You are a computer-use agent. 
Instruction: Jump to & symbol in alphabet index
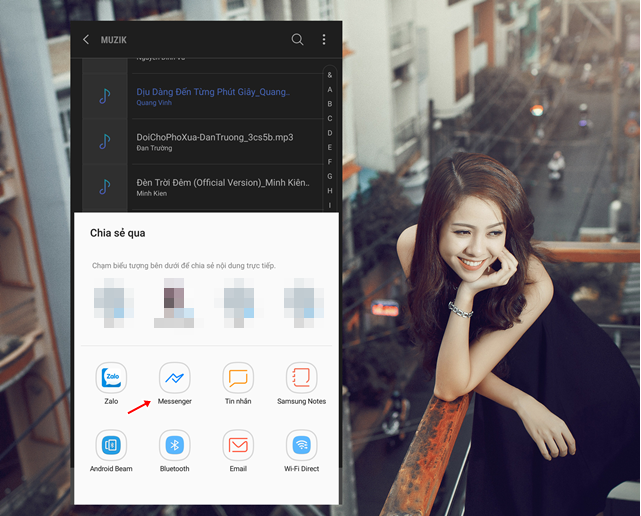pos(330,75)
